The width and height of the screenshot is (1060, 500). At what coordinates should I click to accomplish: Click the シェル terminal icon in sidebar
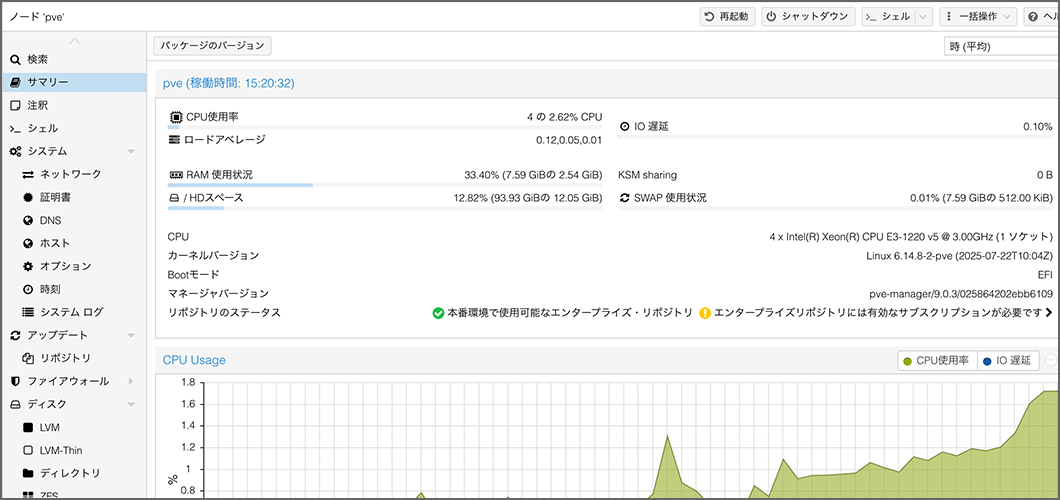point(15,129)
